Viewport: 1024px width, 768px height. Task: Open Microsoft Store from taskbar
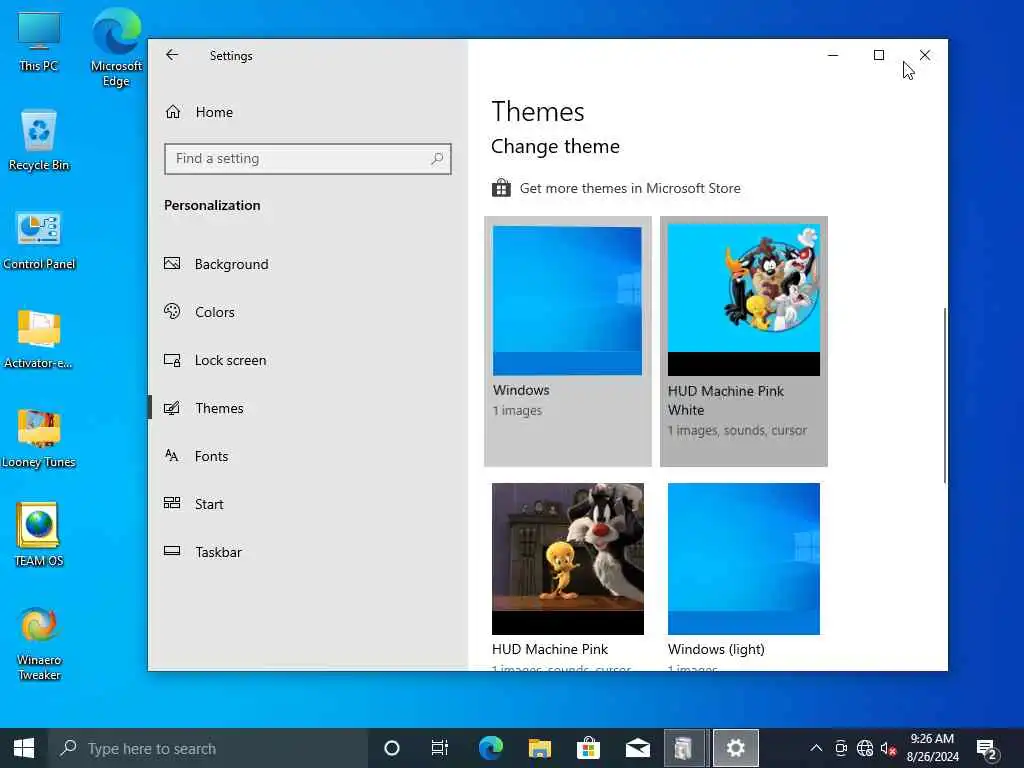588,748
